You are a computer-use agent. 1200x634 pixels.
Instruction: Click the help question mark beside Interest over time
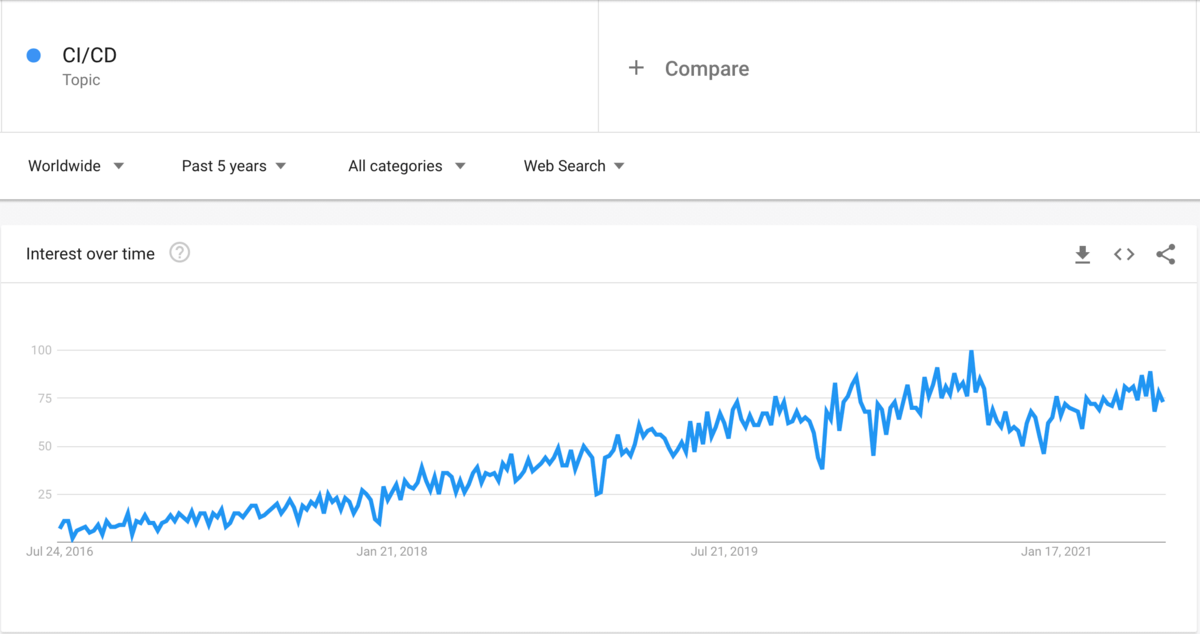[179, 253]
